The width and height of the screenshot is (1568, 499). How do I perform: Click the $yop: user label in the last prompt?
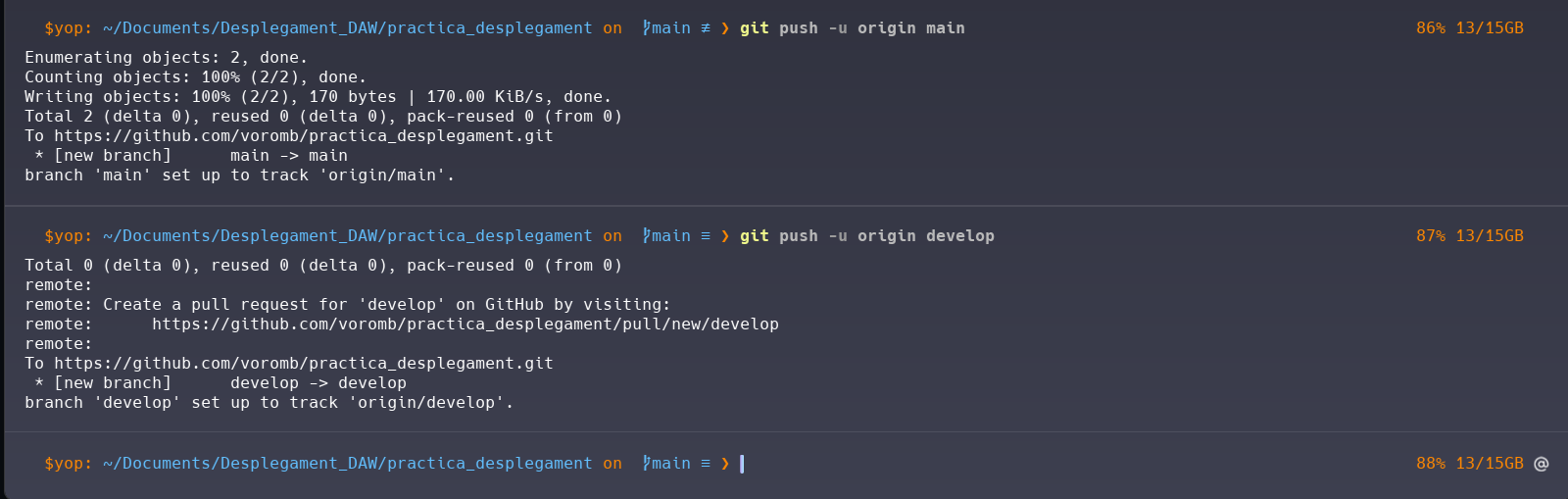(68, 464)
